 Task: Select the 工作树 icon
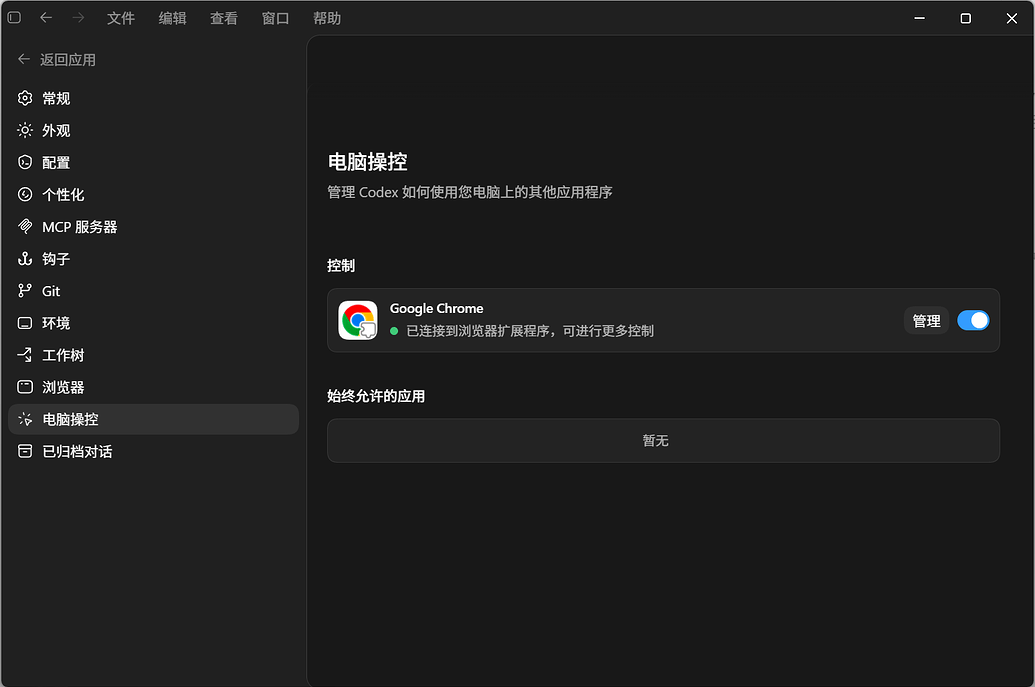point(25,355)
